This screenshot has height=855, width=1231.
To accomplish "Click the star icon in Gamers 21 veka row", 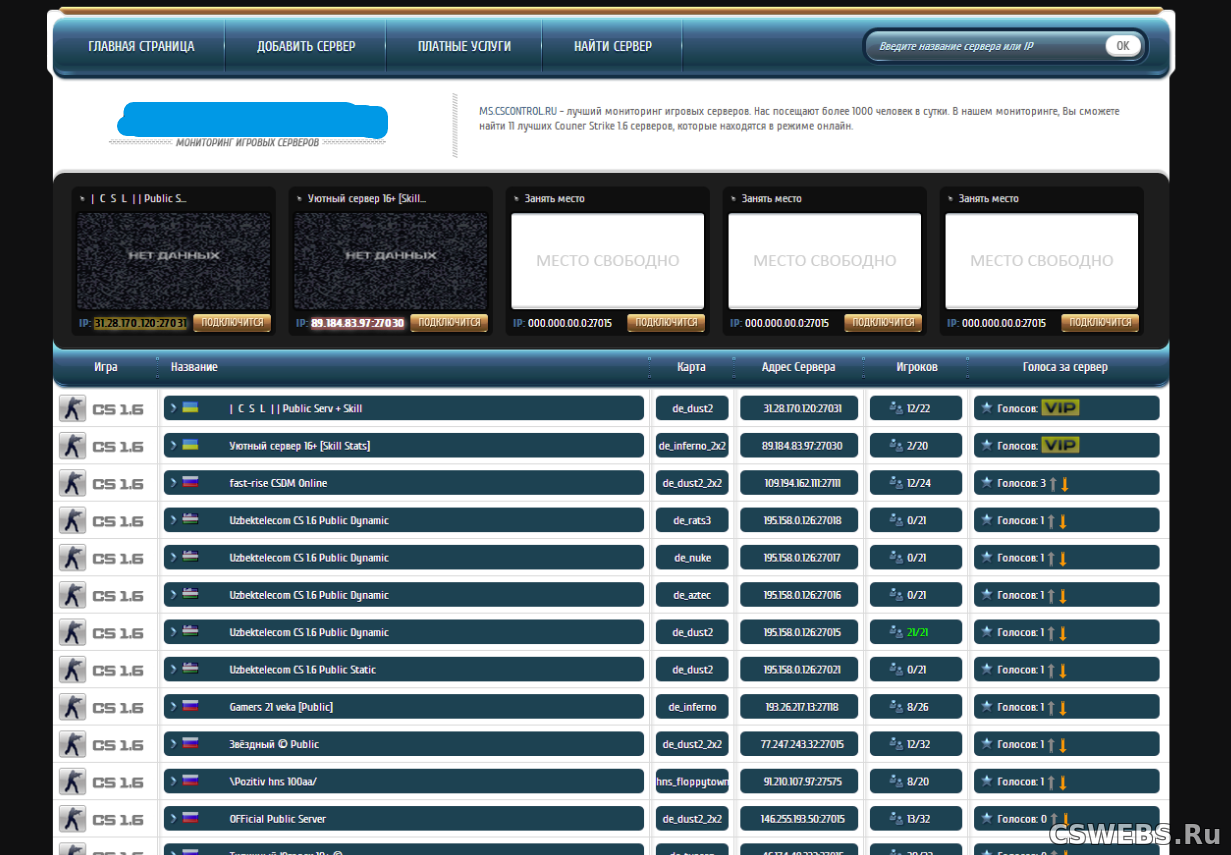I will click(x=986, y=707).
